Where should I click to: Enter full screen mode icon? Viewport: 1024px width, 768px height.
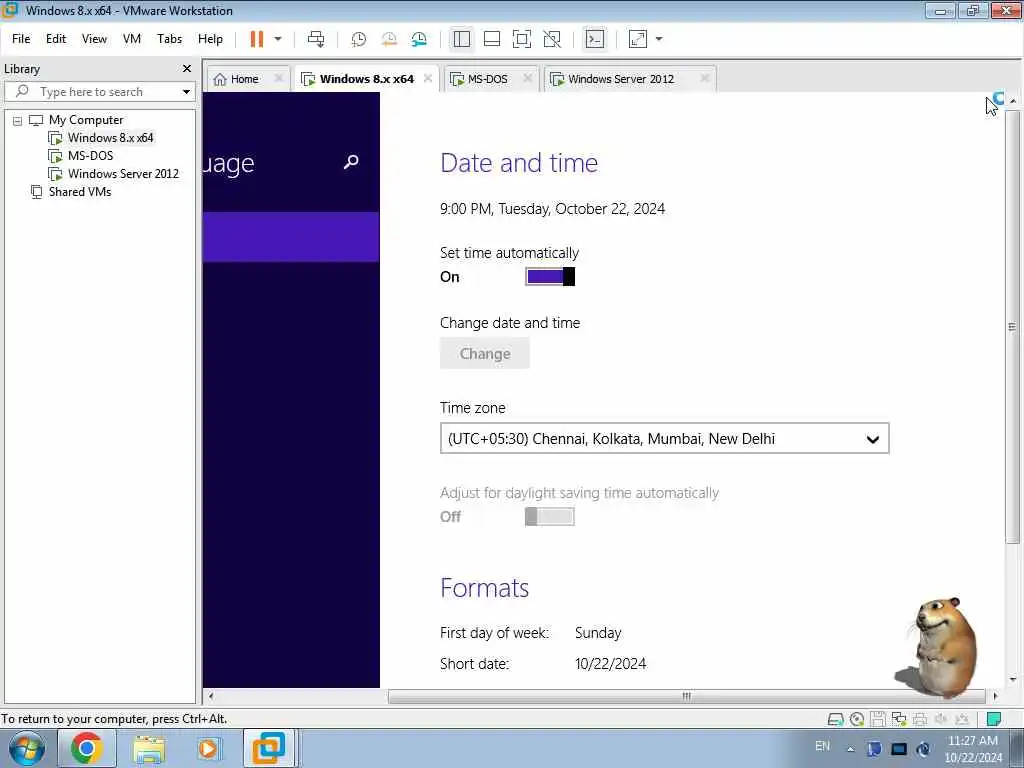coord(522,39)
